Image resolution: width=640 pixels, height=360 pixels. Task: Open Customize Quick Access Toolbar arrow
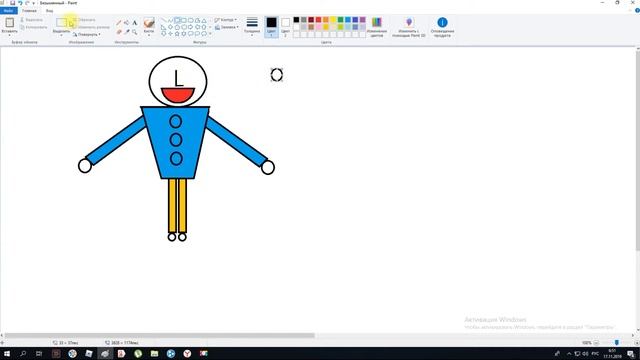(x=34, y=3)
